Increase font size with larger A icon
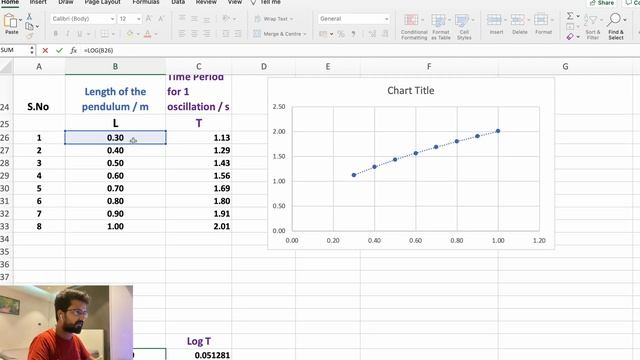Viewport: 640px width, 360px height. pyautogui.click(x=149, y=19)
